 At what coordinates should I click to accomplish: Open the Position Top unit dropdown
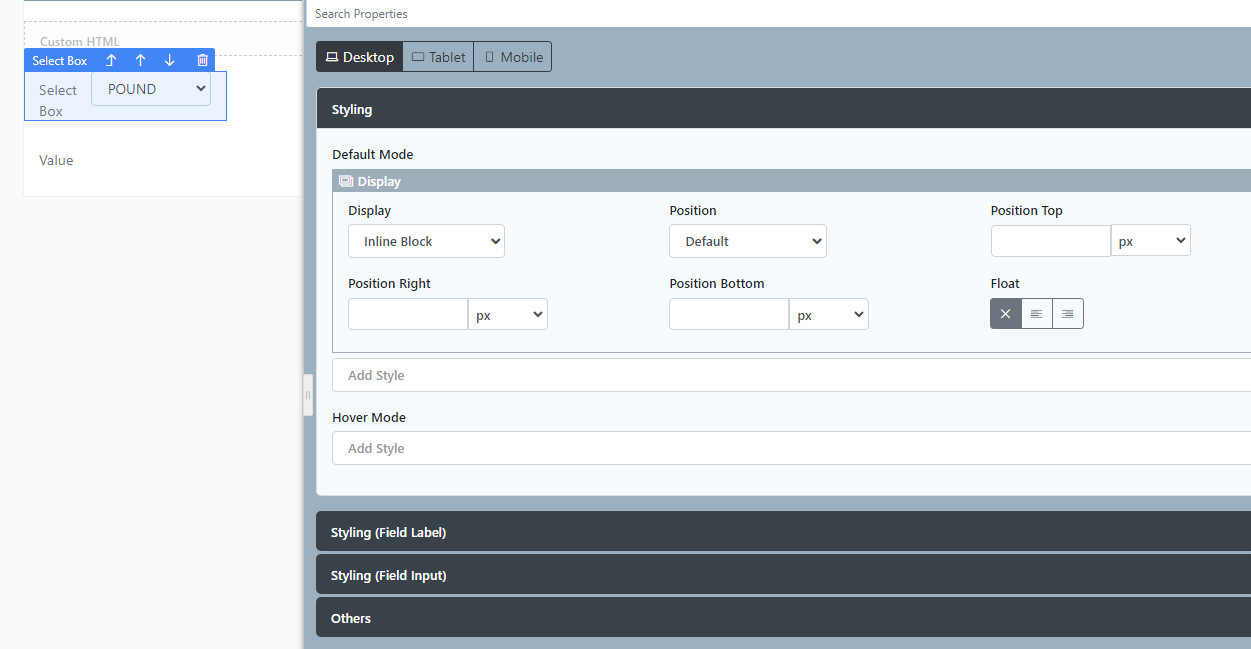coord(1151,241)
